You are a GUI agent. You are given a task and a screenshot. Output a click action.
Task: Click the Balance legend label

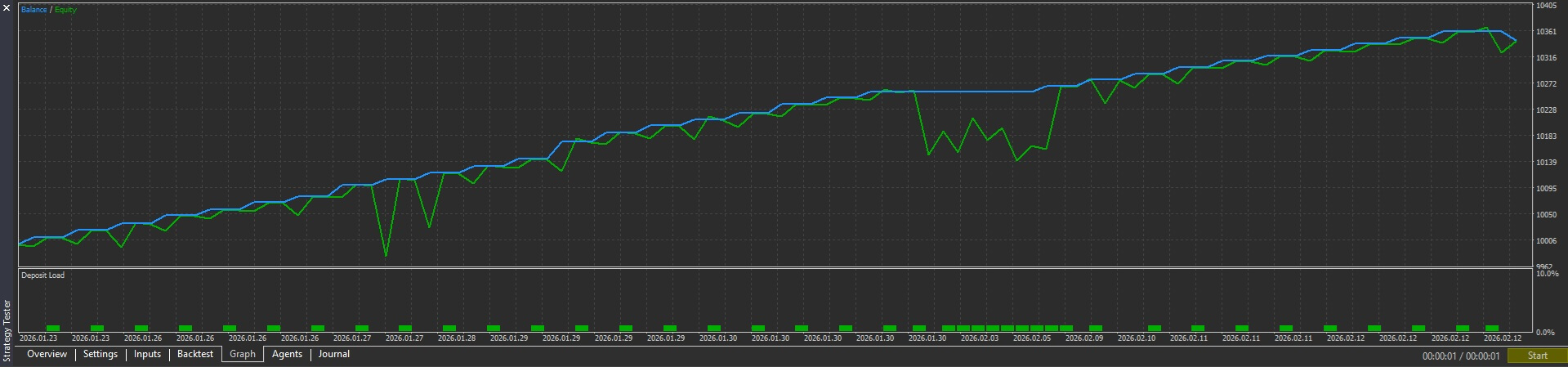(x=34, y=10)
